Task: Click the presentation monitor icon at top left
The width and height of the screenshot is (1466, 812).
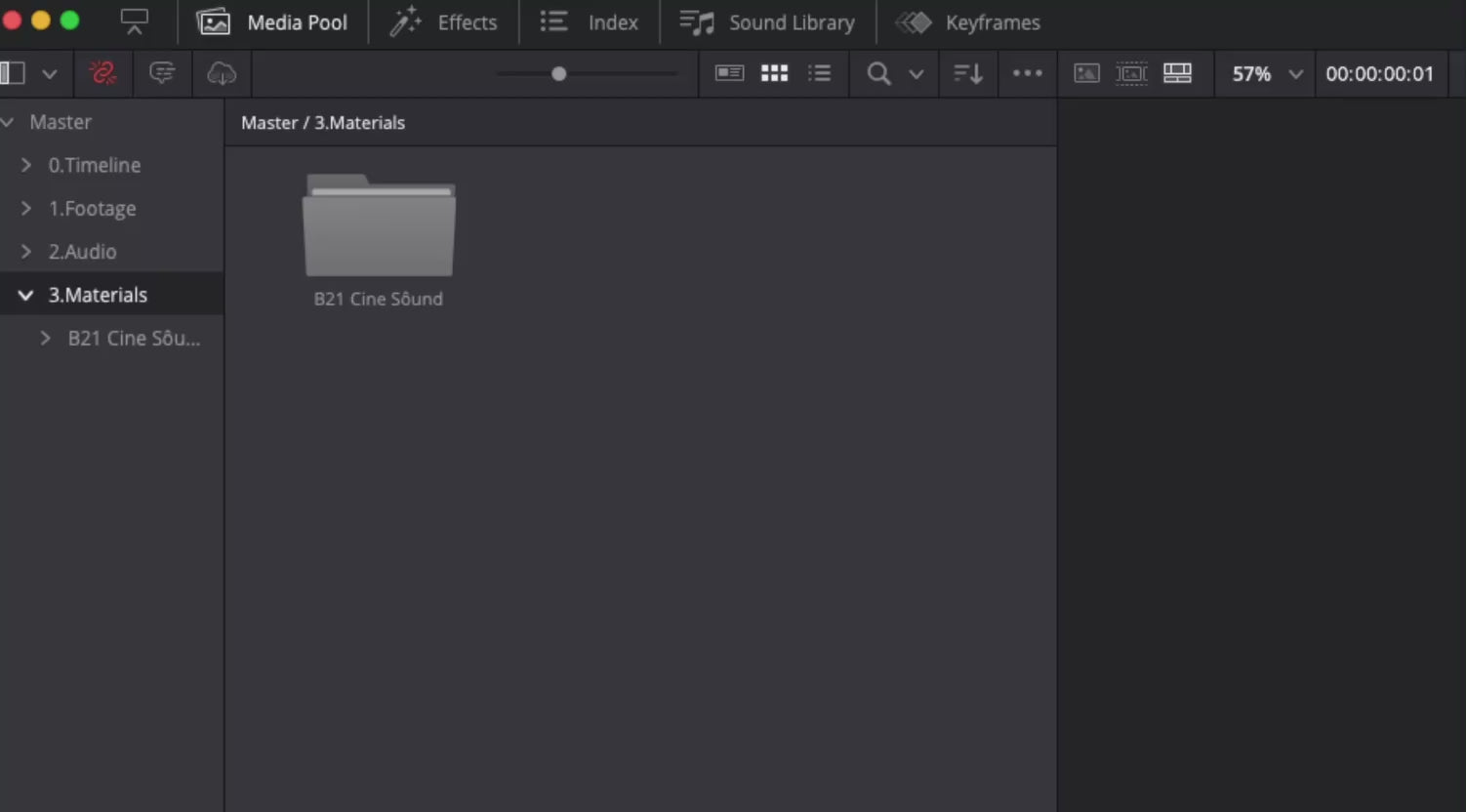Action: click(134, 21)
